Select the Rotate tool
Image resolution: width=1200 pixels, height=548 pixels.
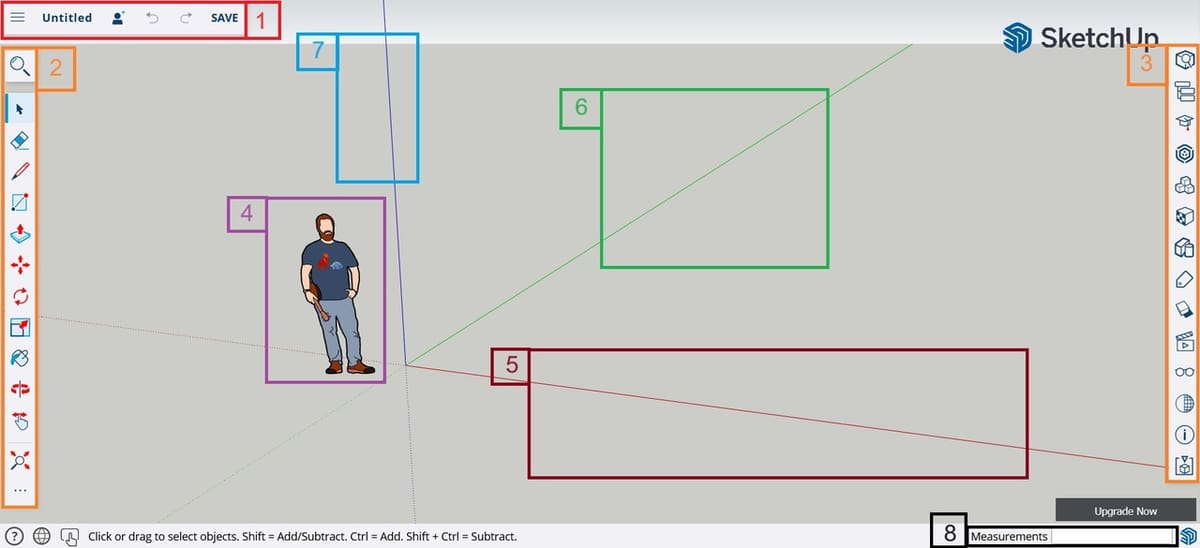[x=19, y=296]
